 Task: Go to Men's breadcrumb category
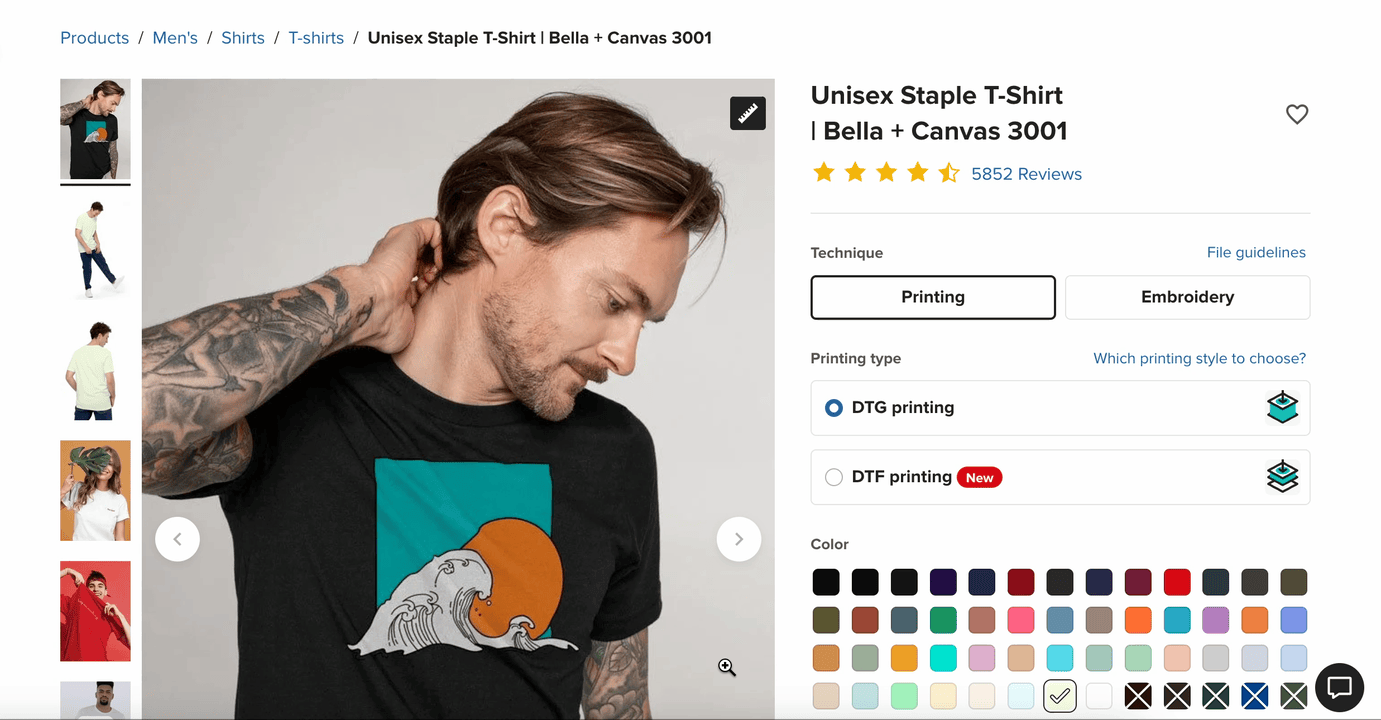pos(175,38)
